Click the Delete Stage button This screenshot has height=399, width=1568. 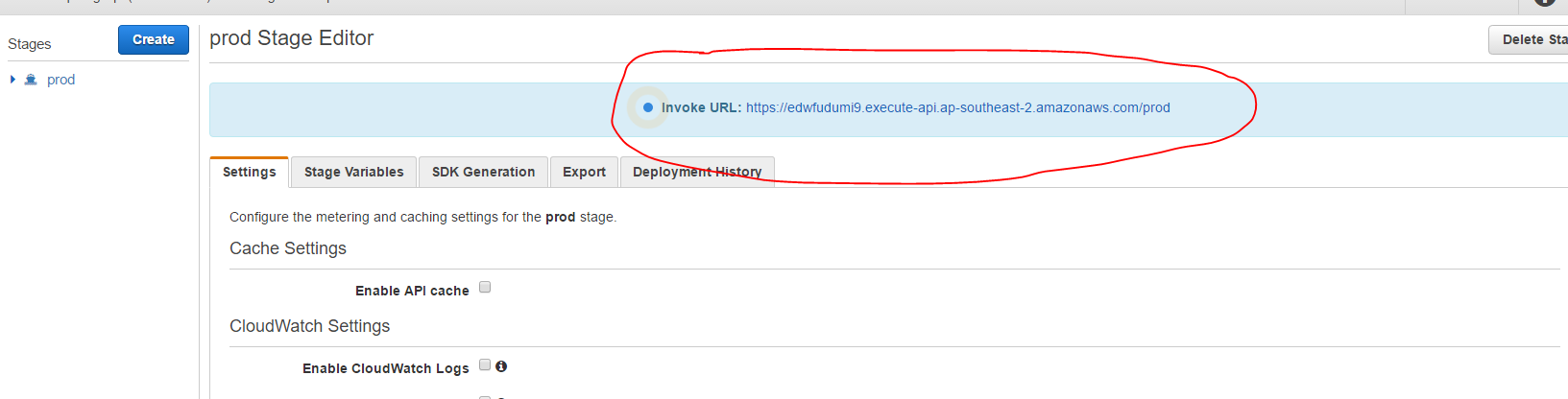pos(1529,39)
